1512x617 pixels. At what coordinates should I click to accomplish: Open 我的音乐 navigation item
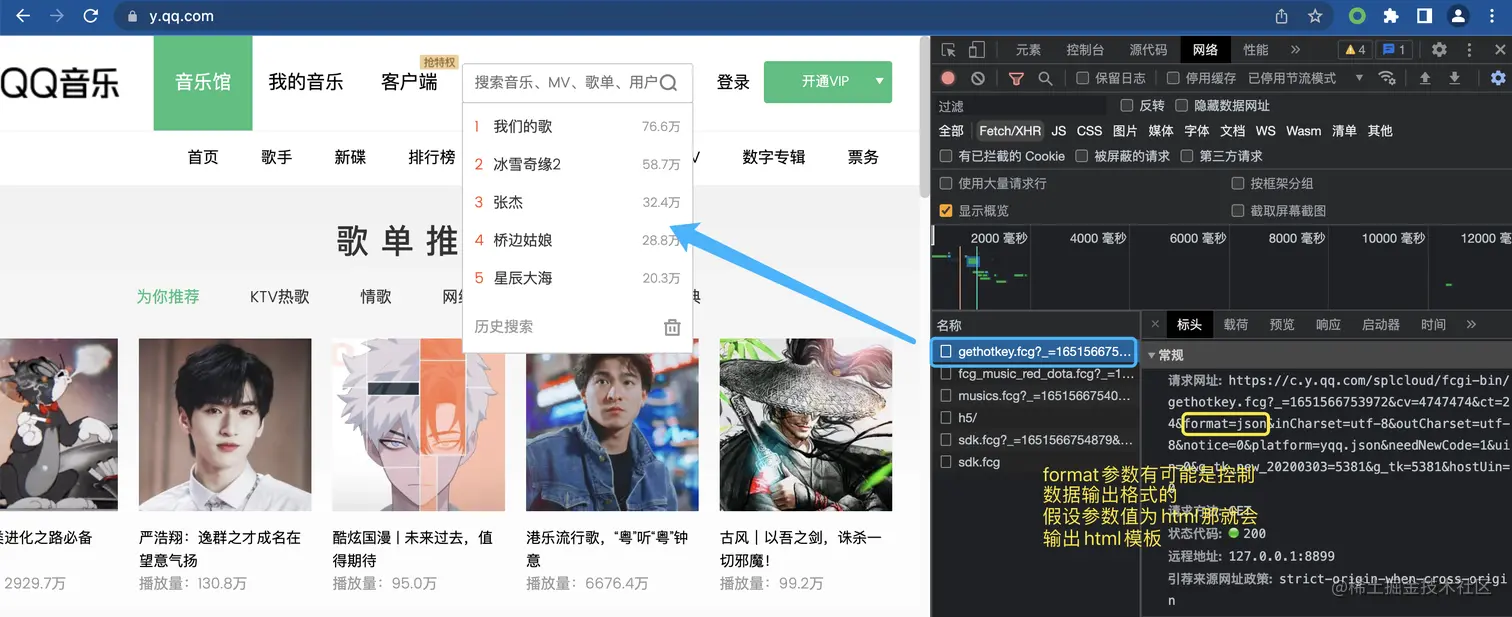point(306,82)
